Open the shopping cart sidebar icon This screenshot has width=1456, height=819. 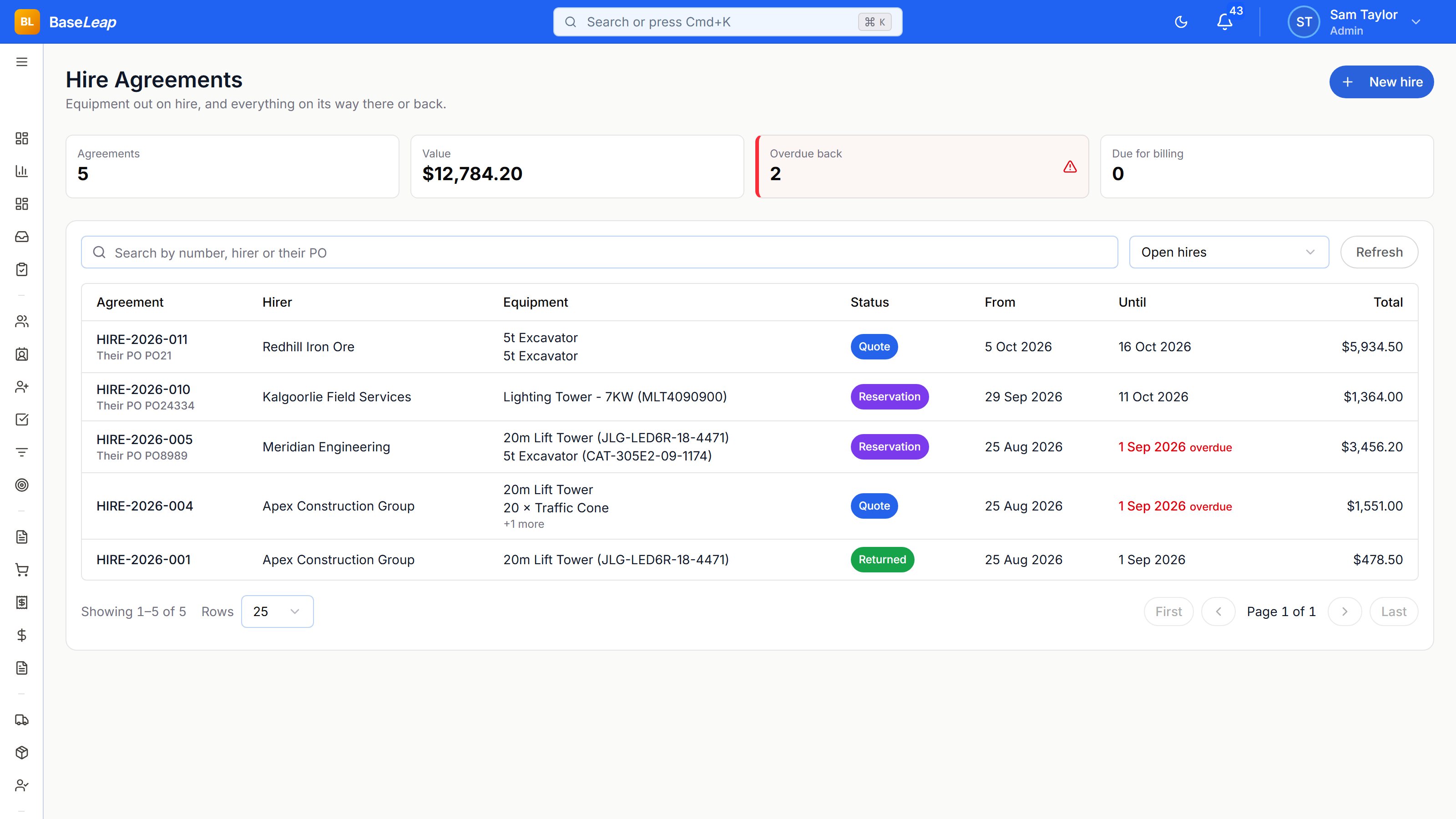(21, 570)
